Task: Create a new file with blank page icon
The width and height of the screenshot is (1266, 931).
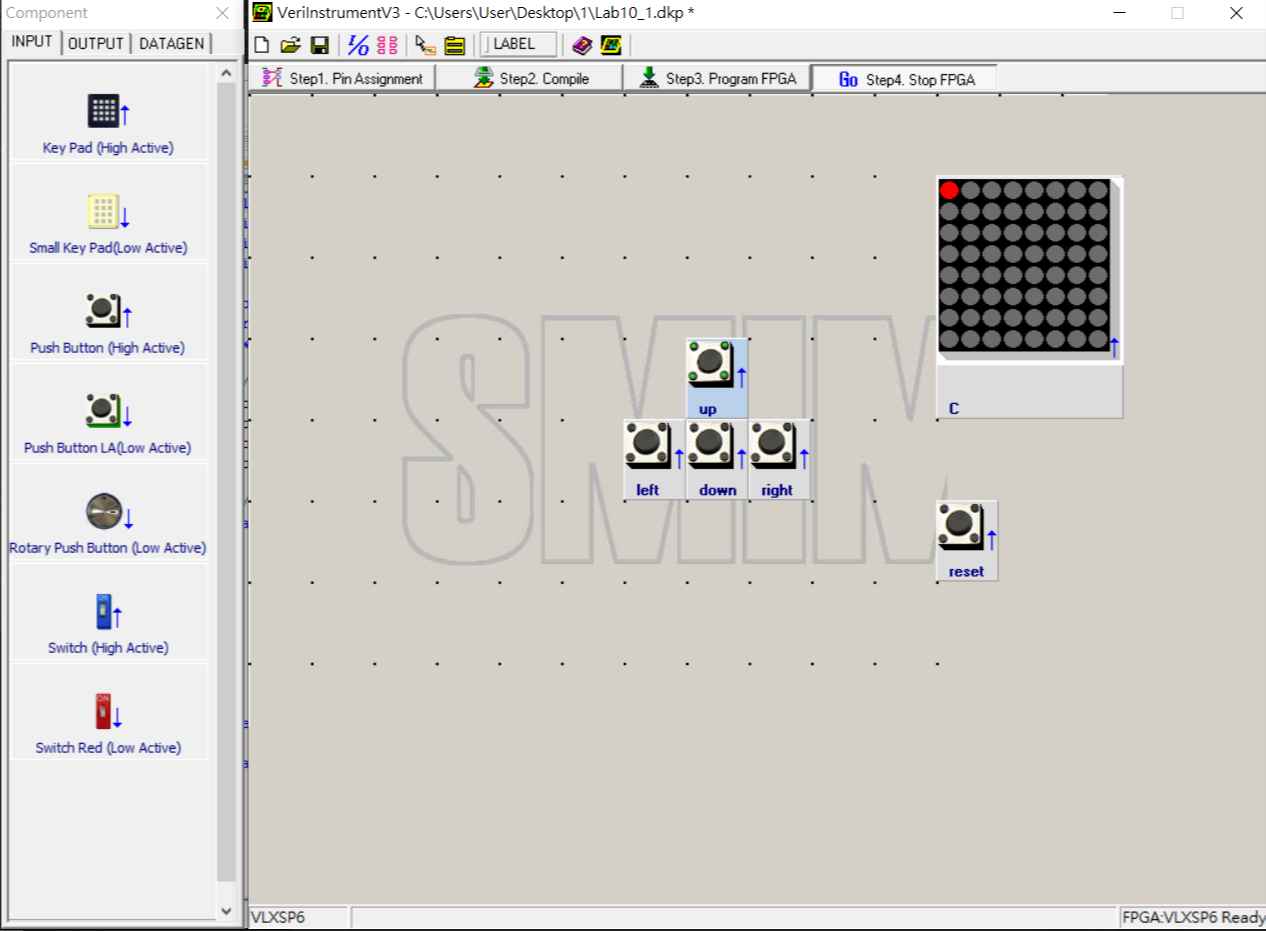Action: click(262, 45)
